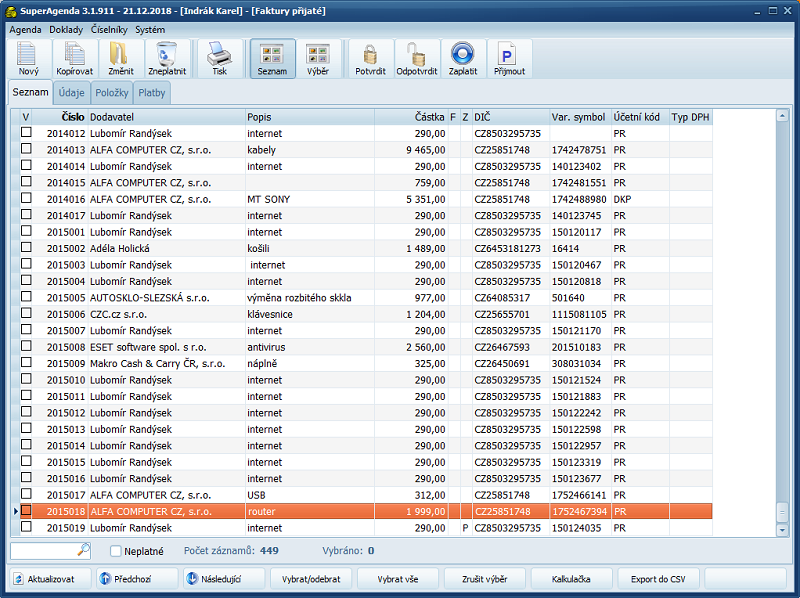
Task: Mark invoice as paid with Zaplatit
Action: pos(463,59)
